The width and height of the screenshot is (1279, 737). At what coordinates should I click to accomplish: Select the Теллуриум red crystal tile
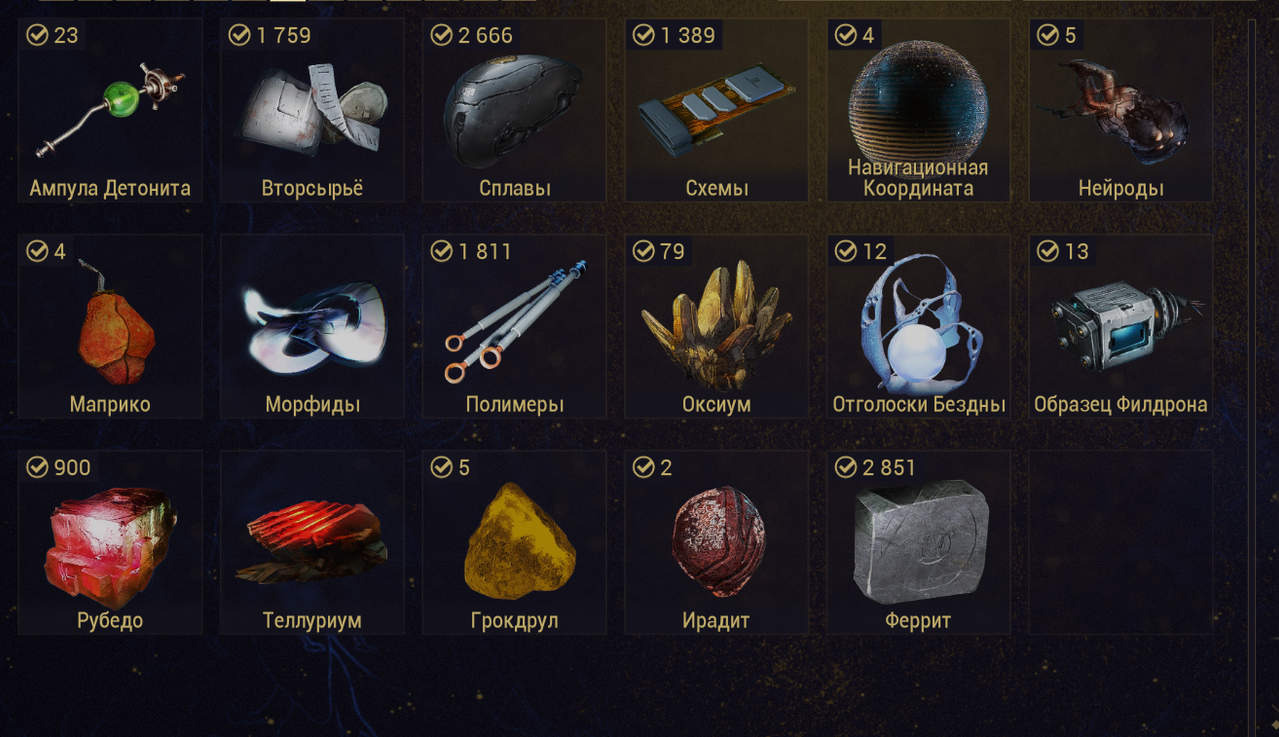312,542
